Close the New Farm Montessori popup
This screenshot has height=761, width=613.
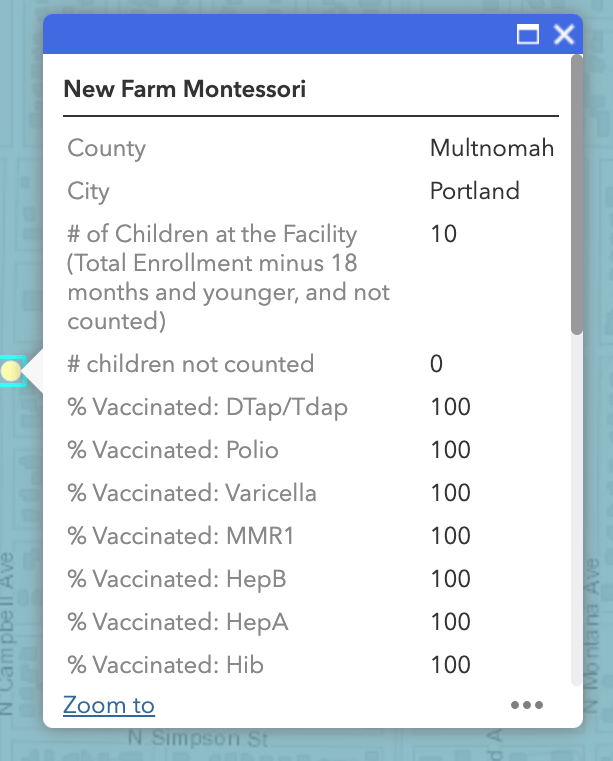(x=564, y=35)
